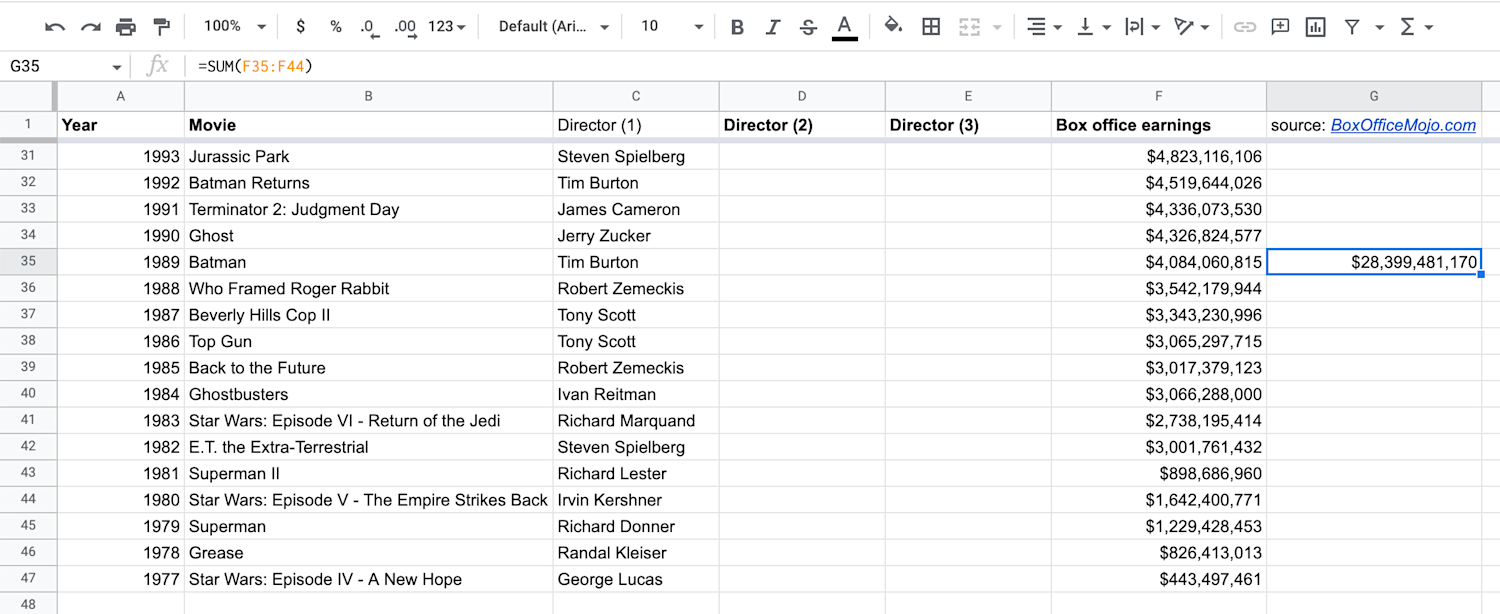Select the Back to the Future cell
Viewport: 1500px width, 614px height.
369,368
